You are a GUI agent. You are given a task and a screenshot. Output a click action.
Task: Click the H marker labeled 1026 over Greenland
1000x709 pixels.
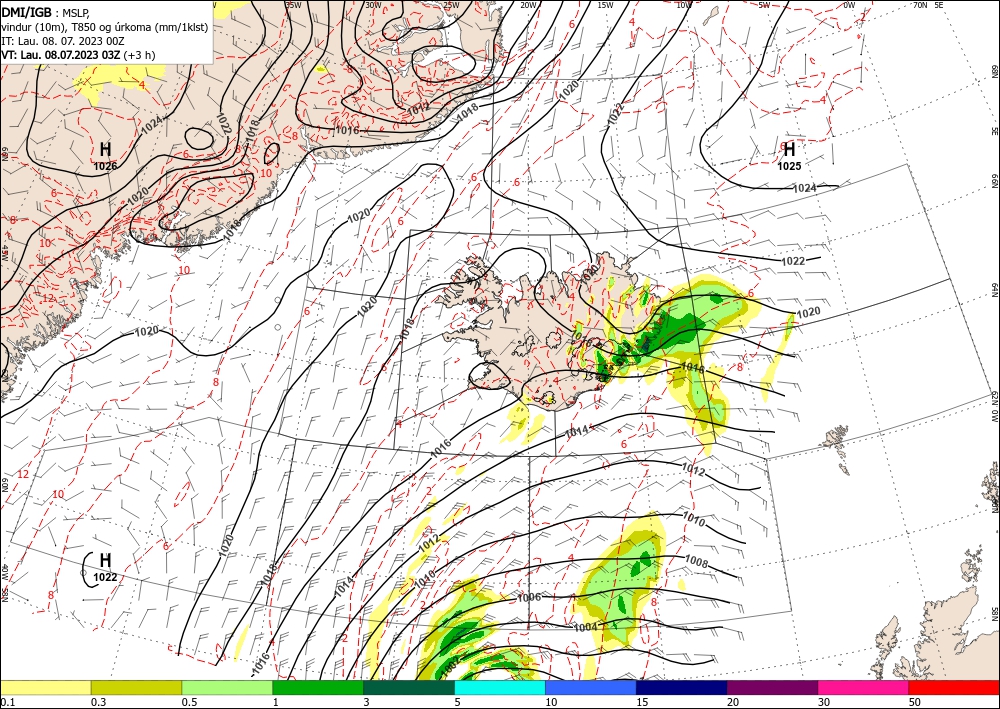click(x=106, y=150)
